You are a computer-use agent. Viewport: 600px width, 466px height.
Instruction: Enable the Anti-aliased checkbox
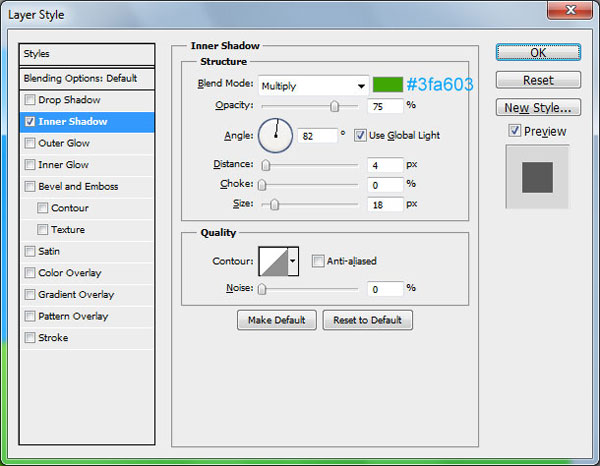tap(318, 261)
